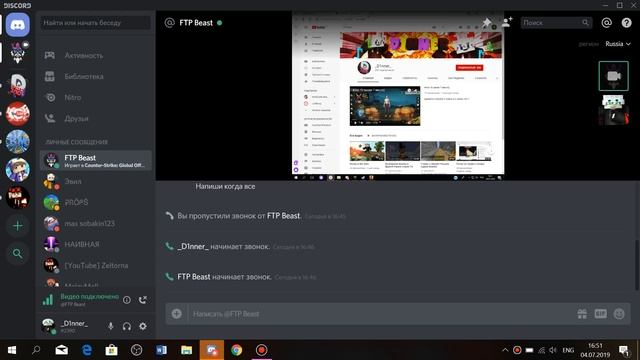Screen dimensions: 640x360
Task: Open user settings gear icon
Action: (x=143, y=326)
